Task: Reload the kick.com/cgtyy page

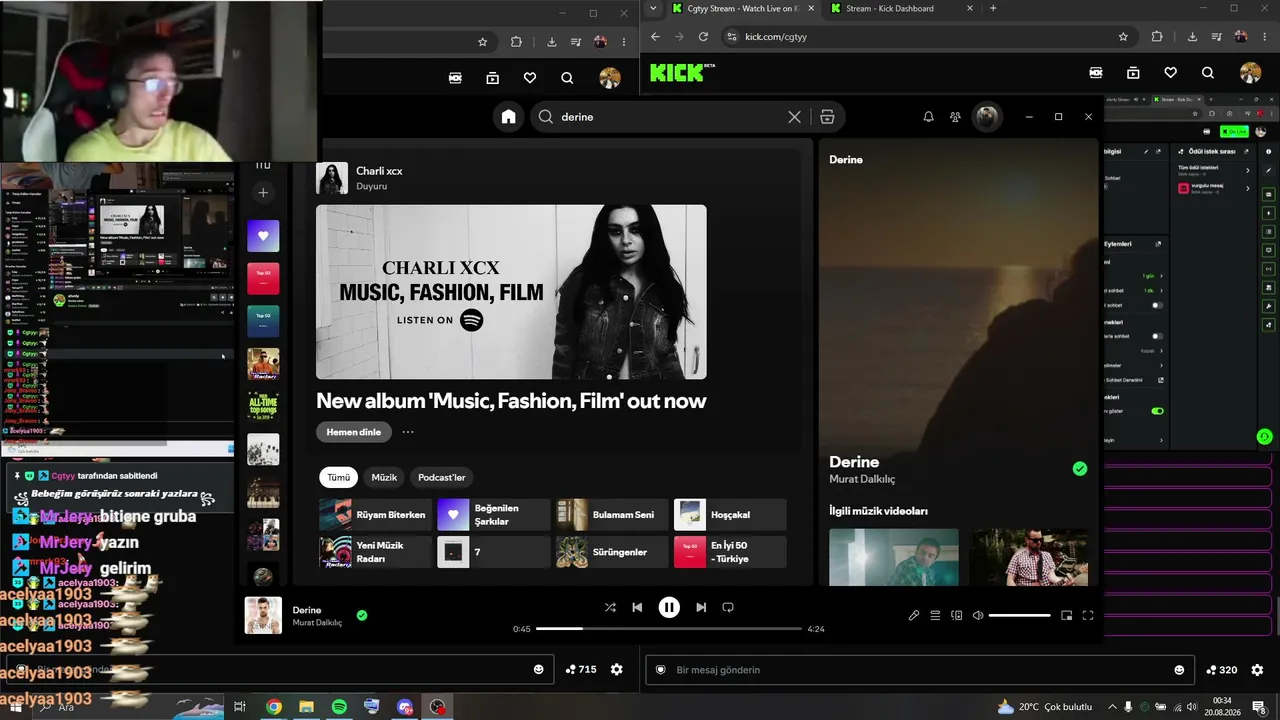Action: (703, 37)
